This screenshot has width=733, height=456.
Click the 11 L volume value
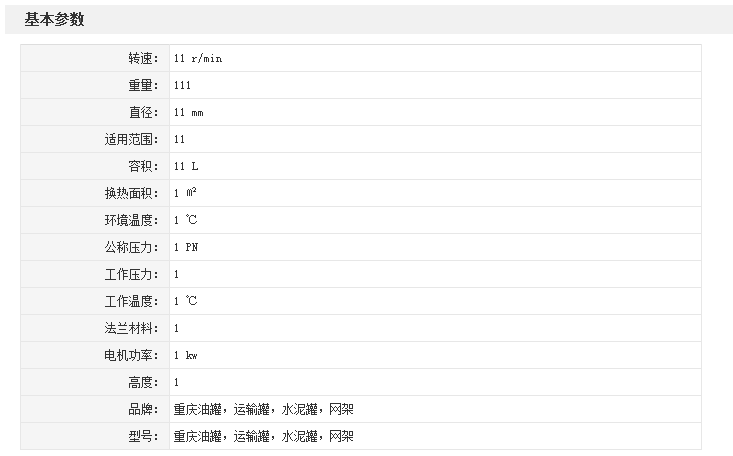pos(185,166)
